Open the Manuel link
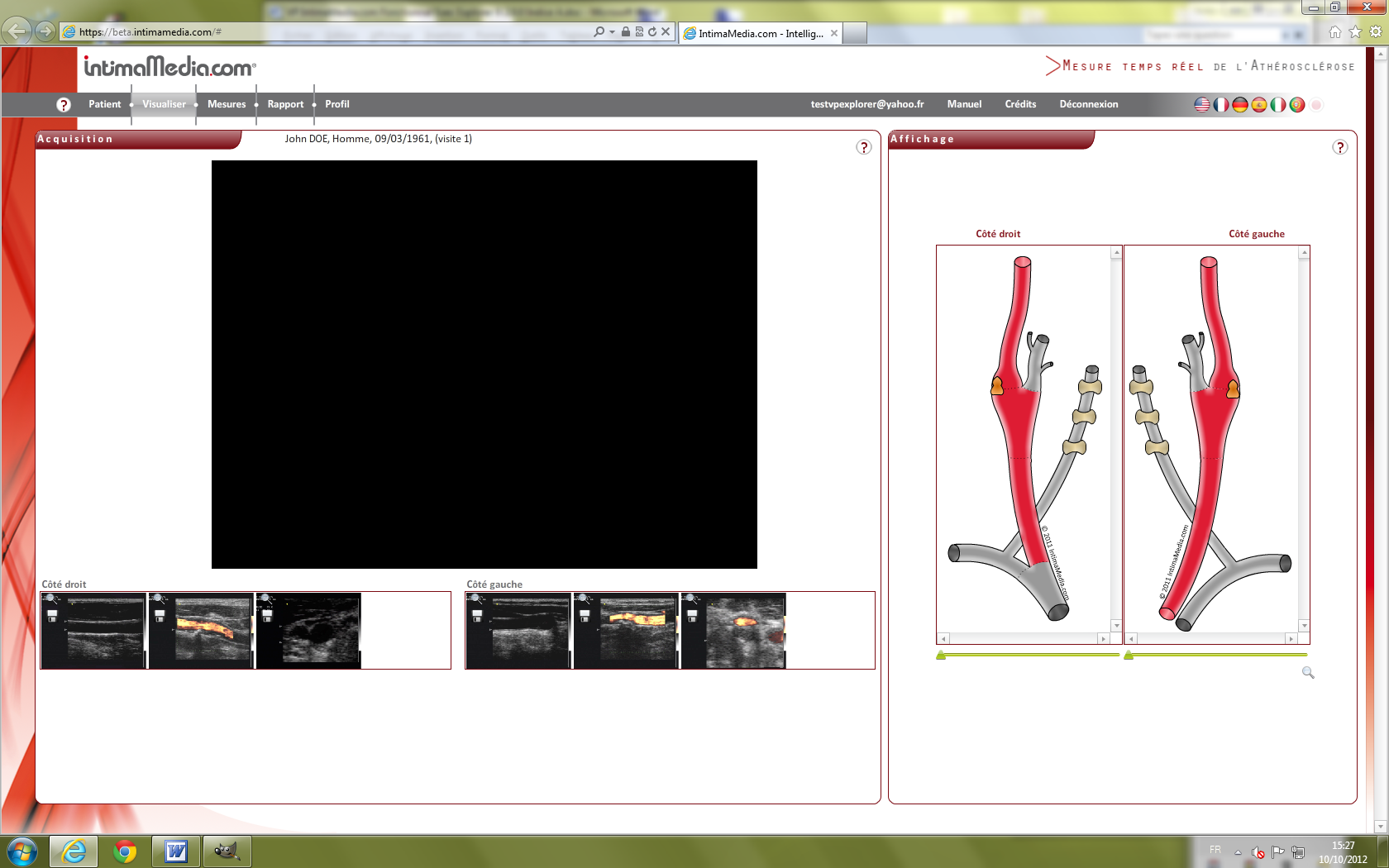Screen dimensions: 1389x868 coord(964,104)
